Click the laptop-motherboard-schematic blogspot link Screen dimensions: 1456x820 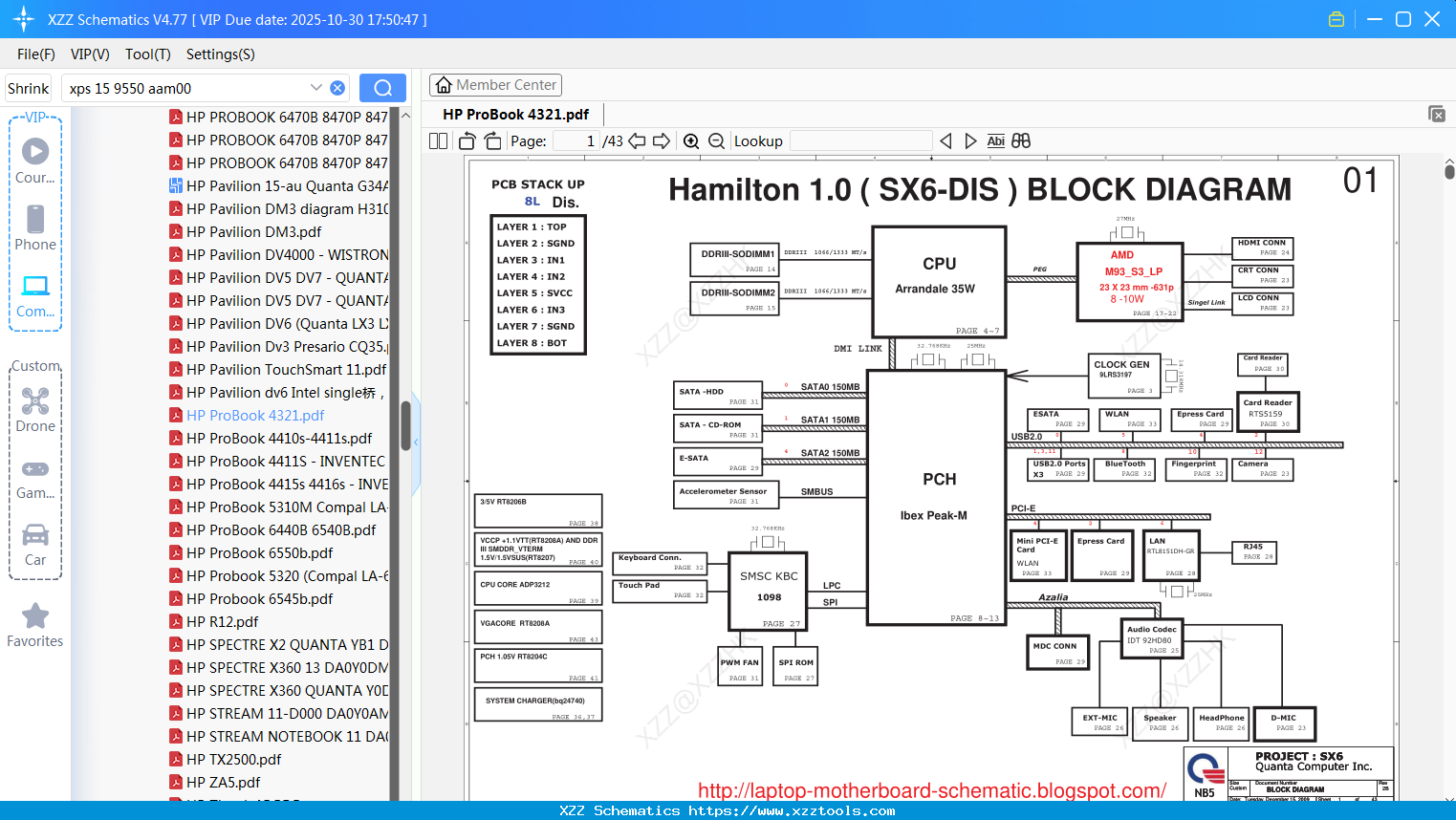(932, 790)
